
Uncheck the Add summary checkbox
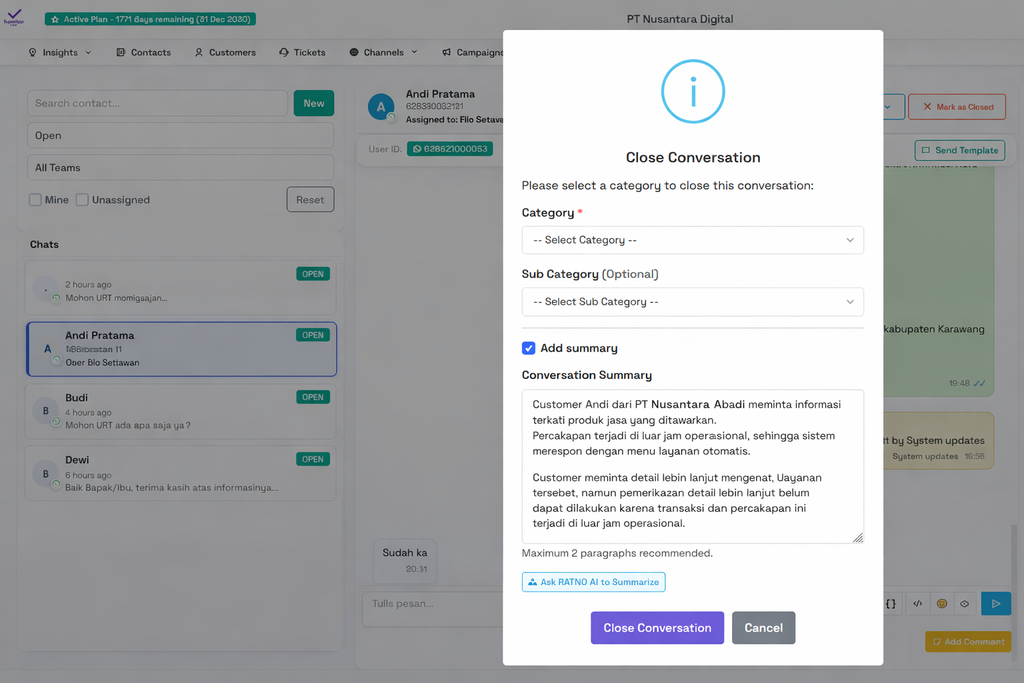point(529,348)
